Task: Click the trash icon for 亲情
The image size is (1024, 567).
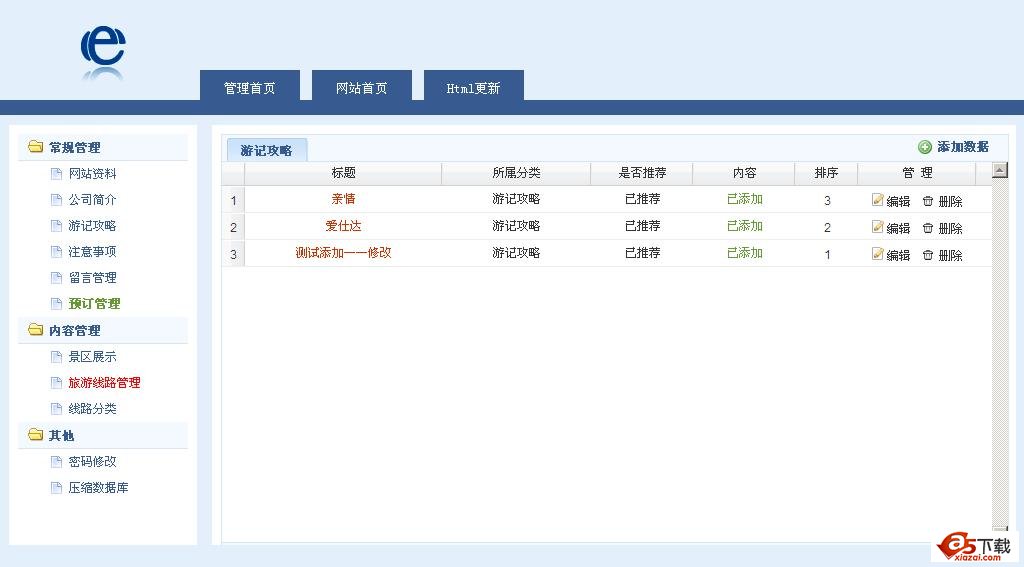Action: 927,201
